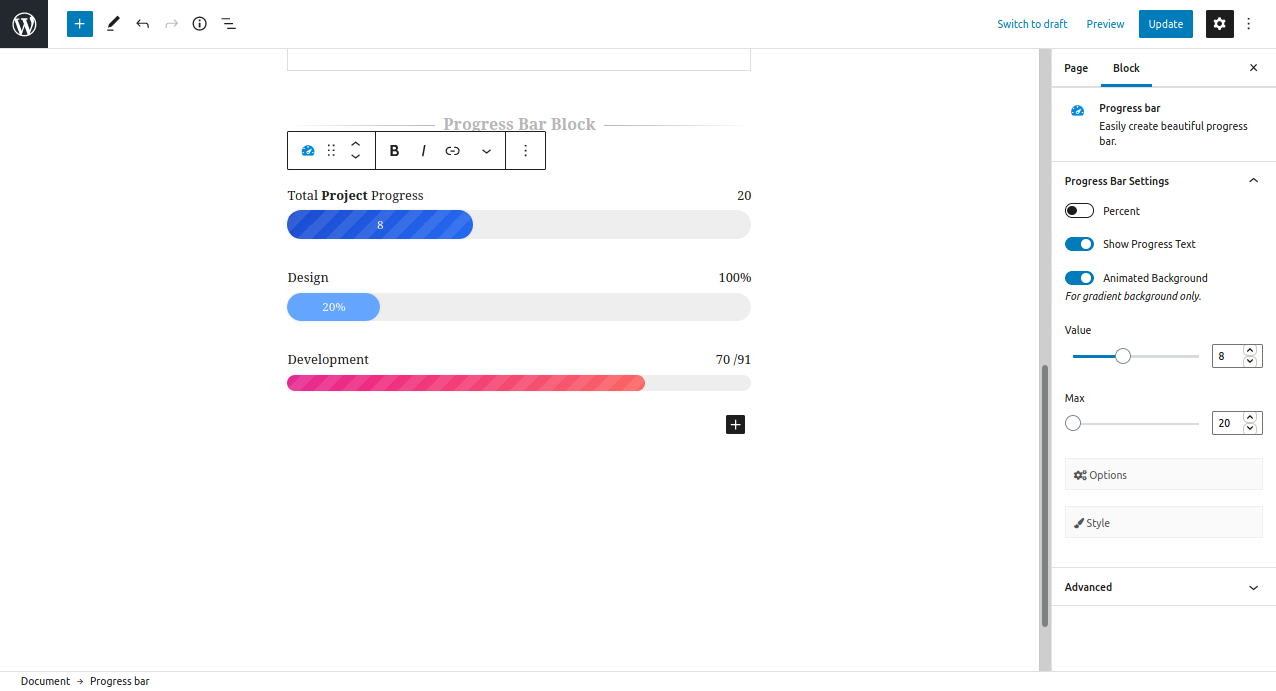This screenshot has width=1276, height=691.
Task: Open the document details info icon
Action: click(200, 24)
